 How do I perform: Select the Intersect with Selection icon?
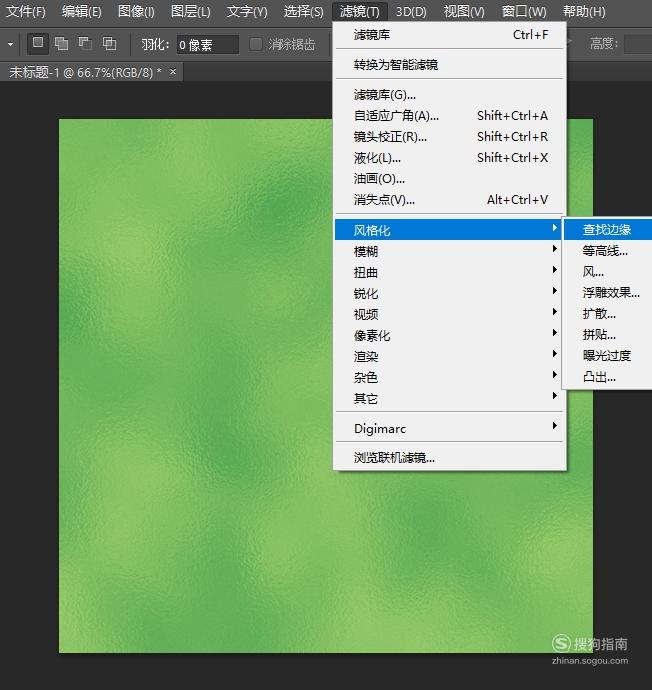[109, 44]
